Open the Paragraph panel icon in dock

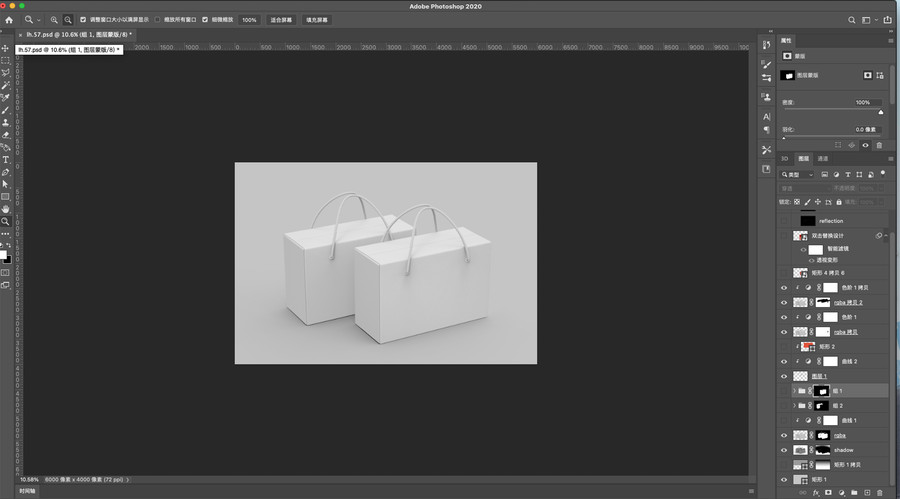(x=766, y=130)
